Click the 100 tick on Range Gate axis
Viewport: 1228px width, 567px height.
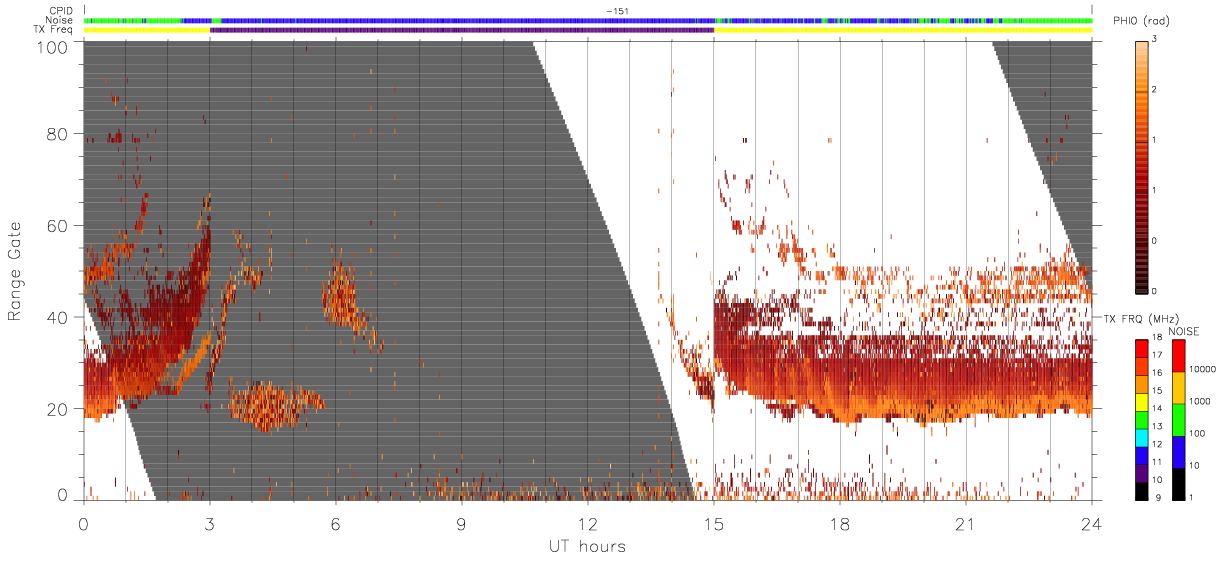[52, 47]
